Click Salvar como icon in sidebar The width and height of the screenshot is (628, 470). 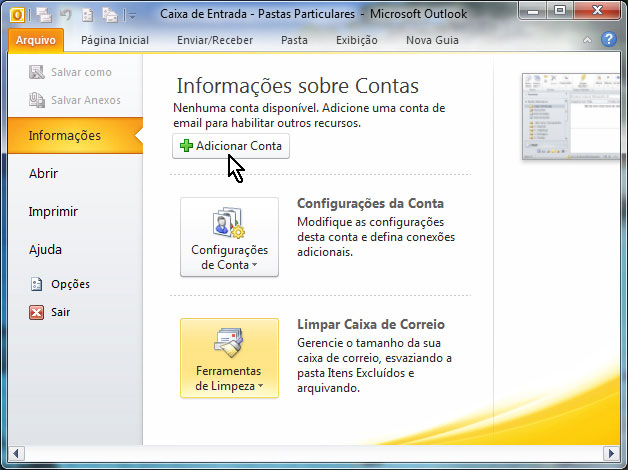click(37, 72)
